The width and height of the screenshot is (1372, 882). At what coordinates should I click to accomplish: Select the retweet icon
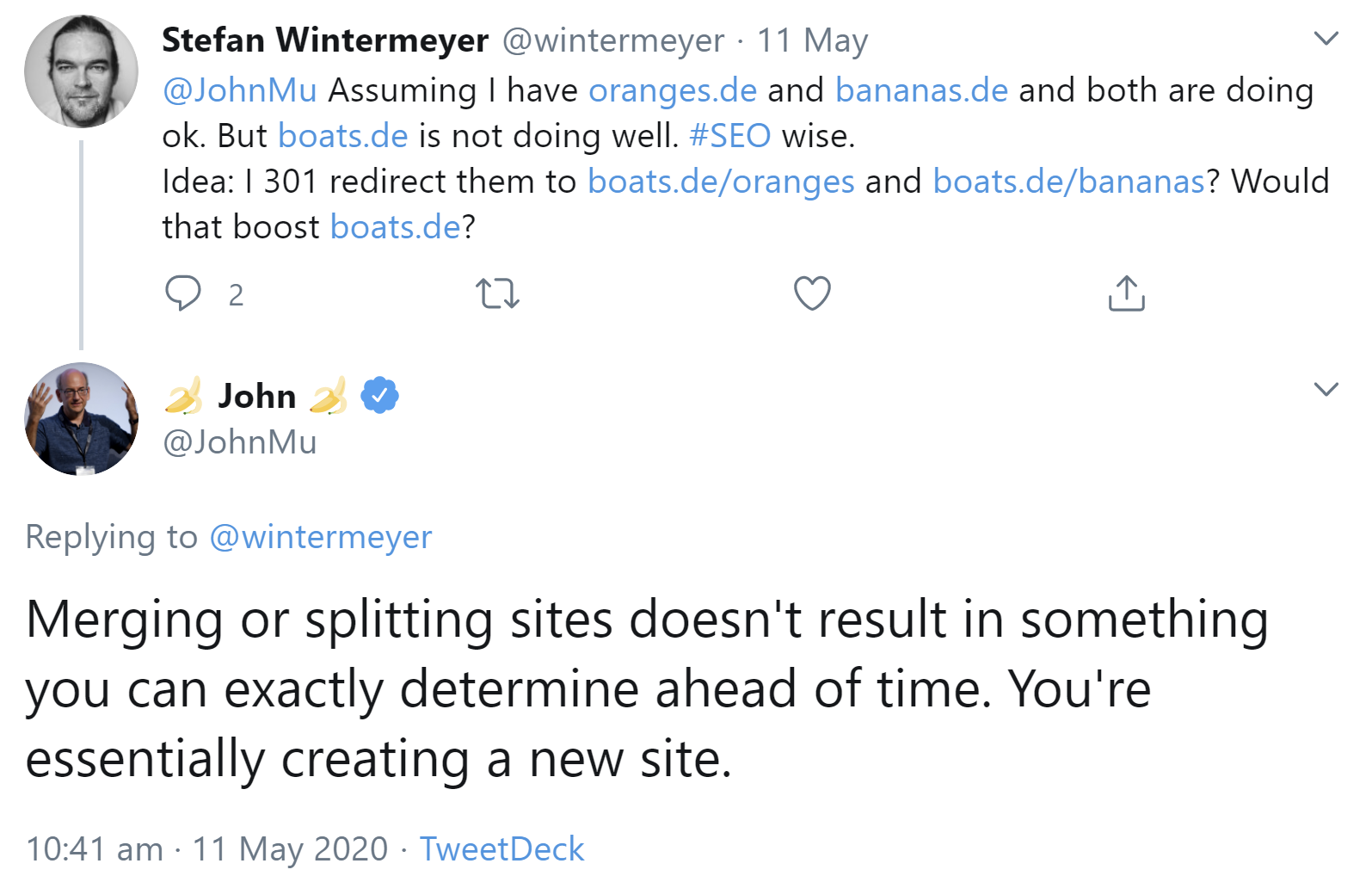coord(497,293)
